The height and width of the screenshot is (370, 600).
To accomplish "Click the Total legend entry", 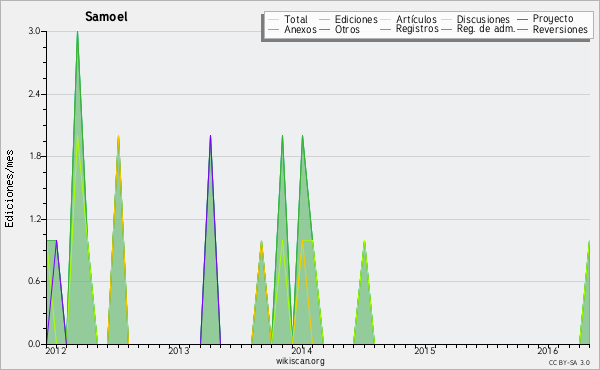I will 288,19.
